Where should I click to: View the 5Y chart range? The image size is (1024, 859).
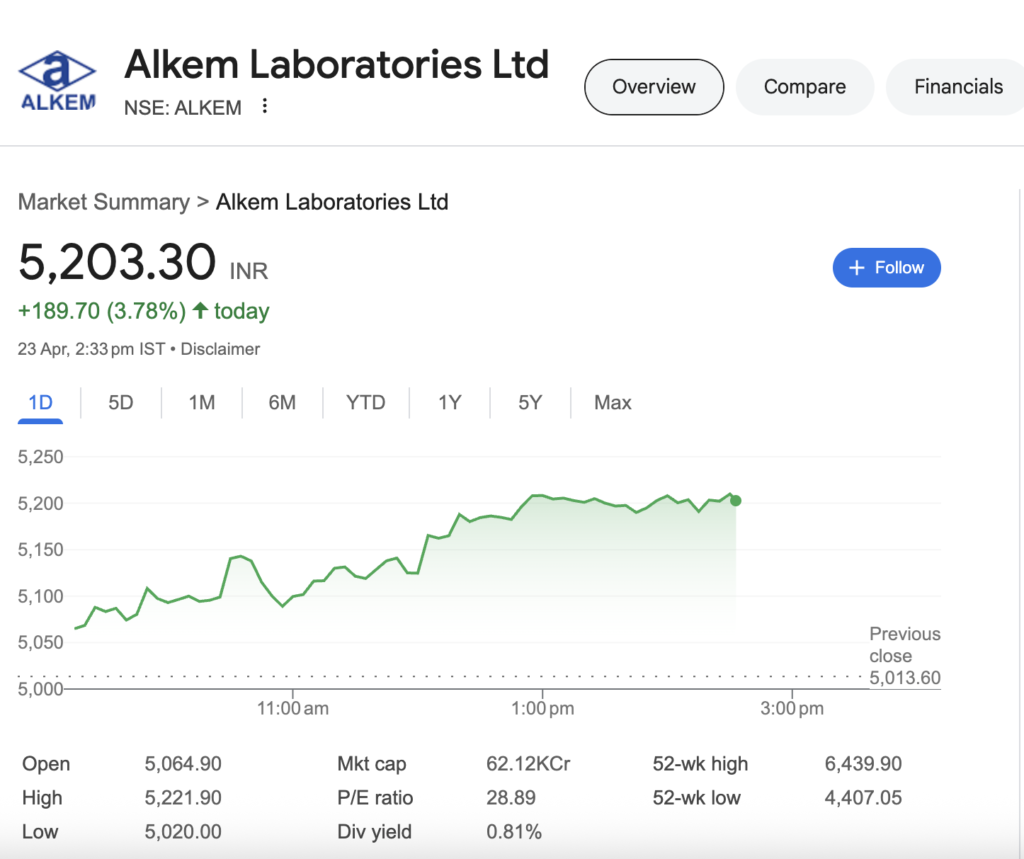point(530,402)
